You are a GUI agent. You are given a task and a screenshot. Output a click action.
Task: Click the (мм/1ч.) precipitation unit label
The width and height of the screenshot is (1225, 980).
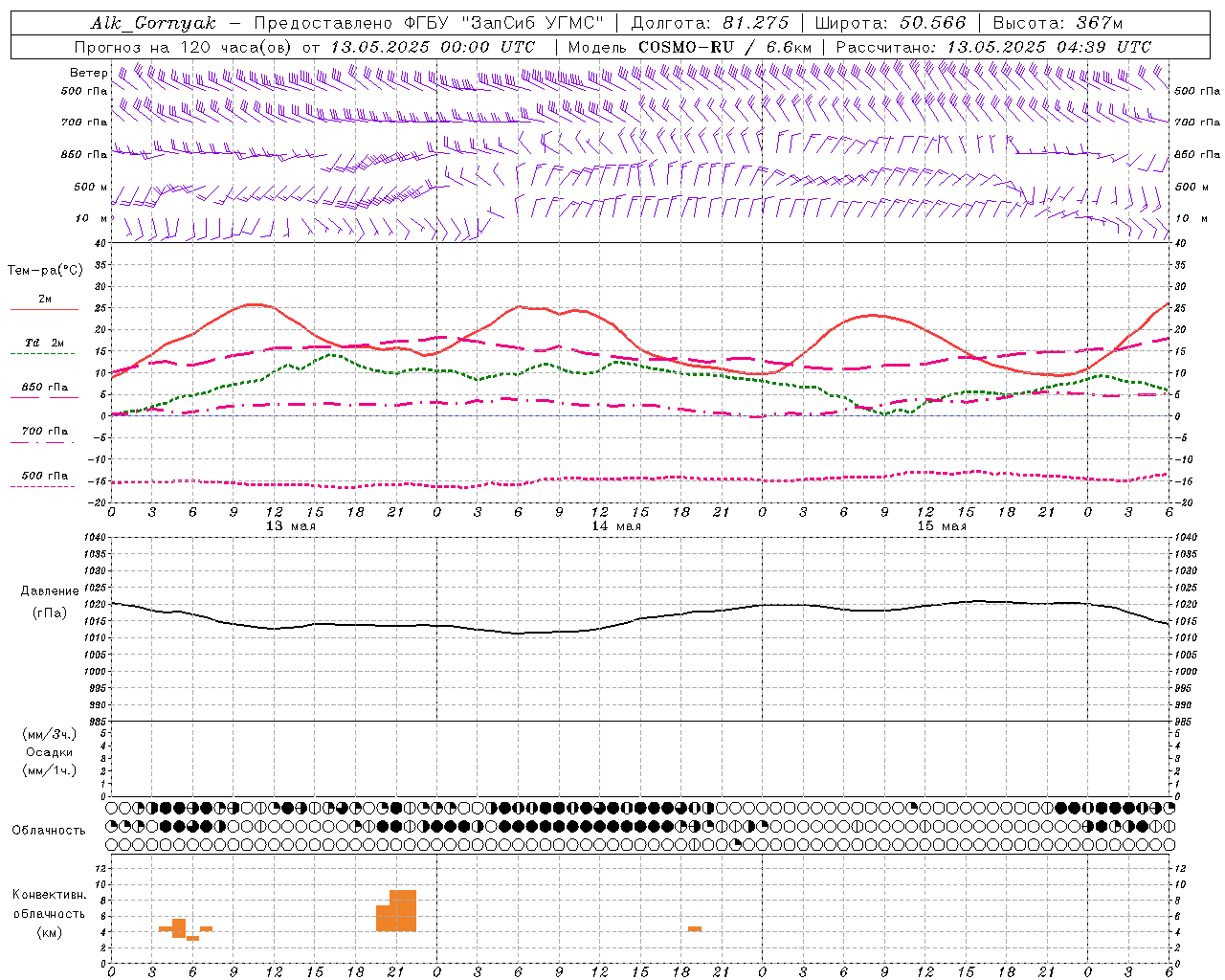pyautogui.click(x=50, y=770)
